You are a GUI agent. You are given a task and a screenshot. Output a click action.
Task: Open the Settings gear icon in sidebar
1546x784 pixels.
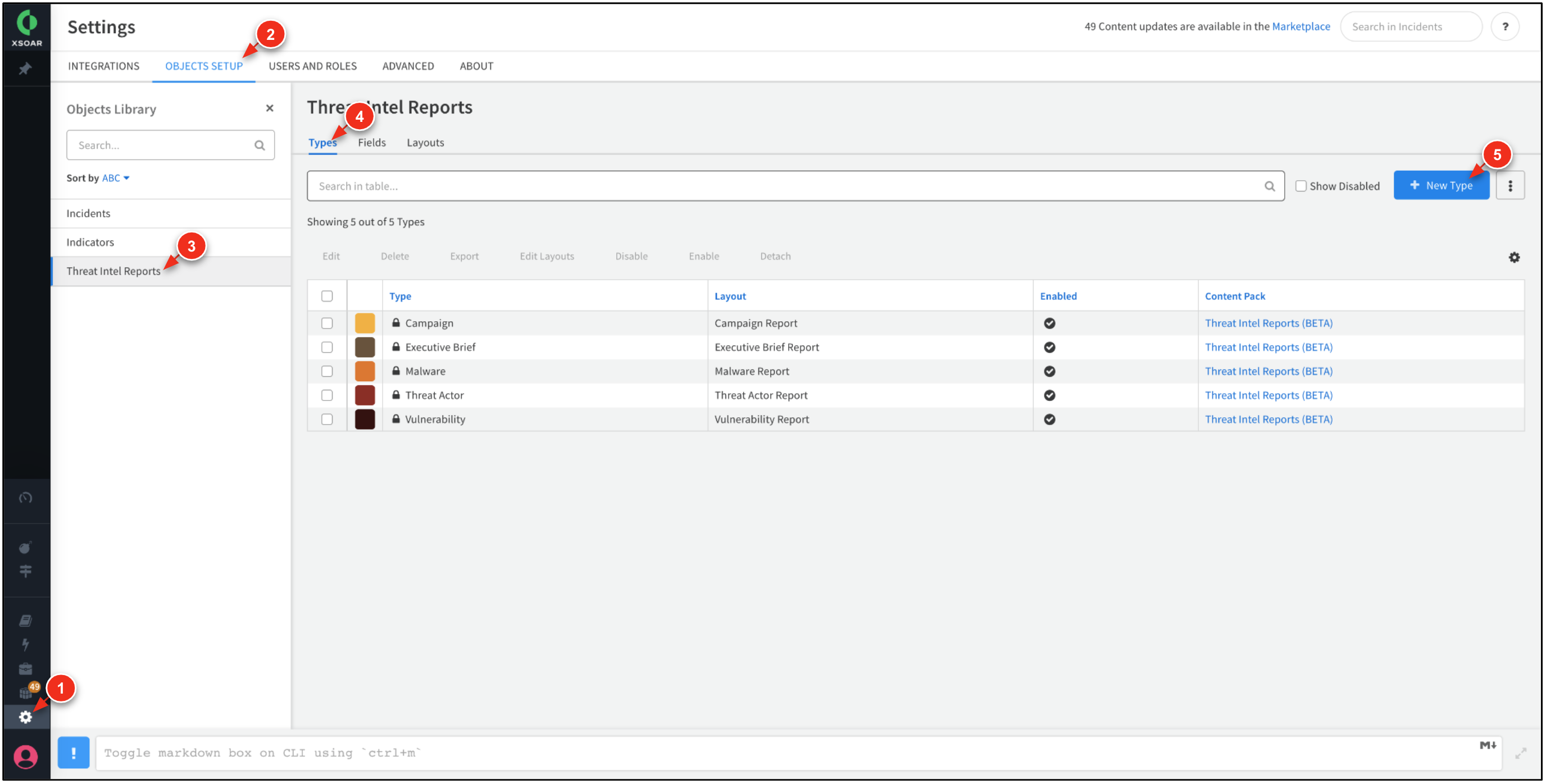tap(25, 717)
